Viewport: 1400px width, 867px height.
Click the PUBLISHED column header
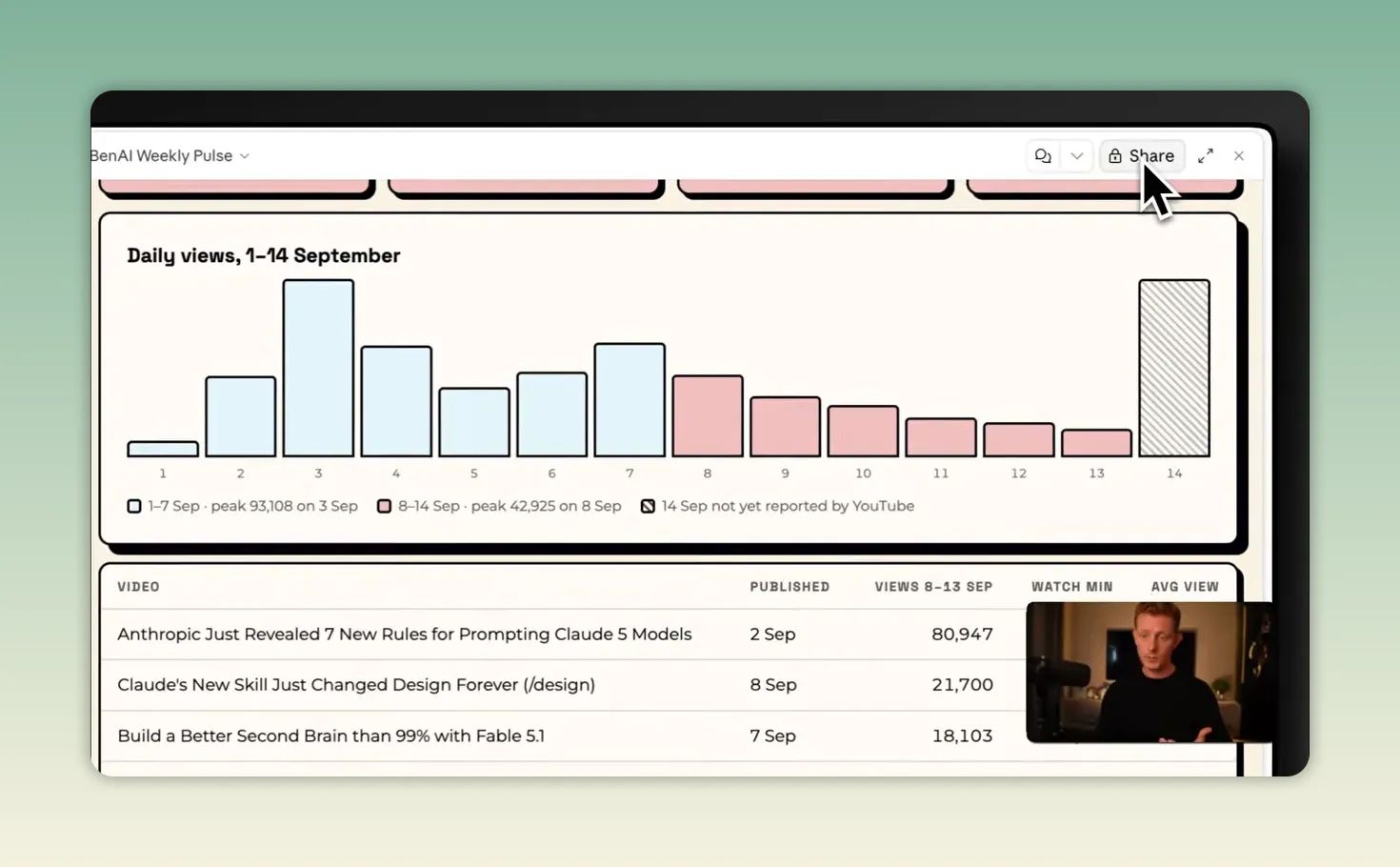[790, 587]
